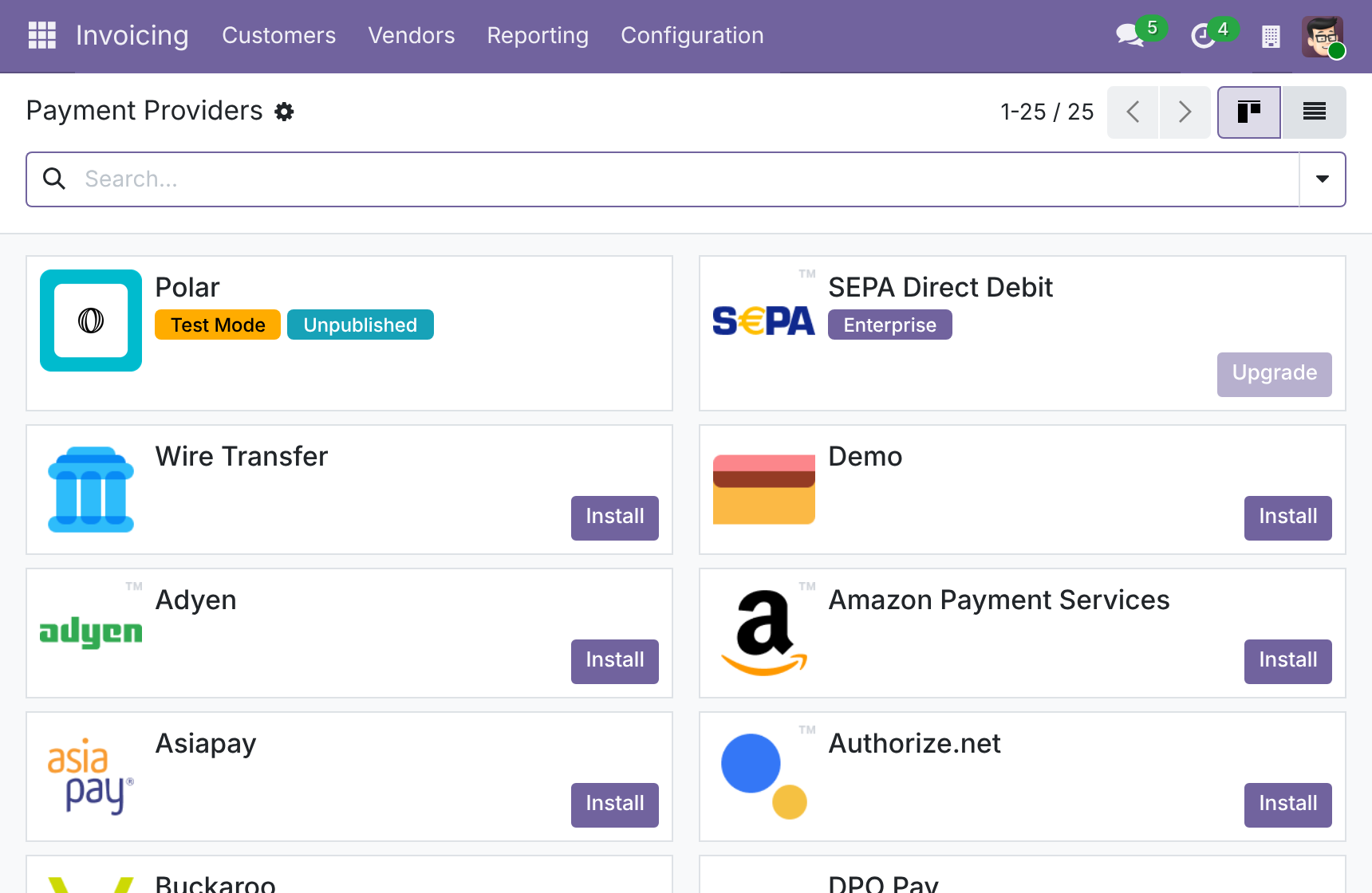Screen dimensions: 1372x893
Task: Click the Payment Providers breadcrumb title
Action: pos(144,111)
